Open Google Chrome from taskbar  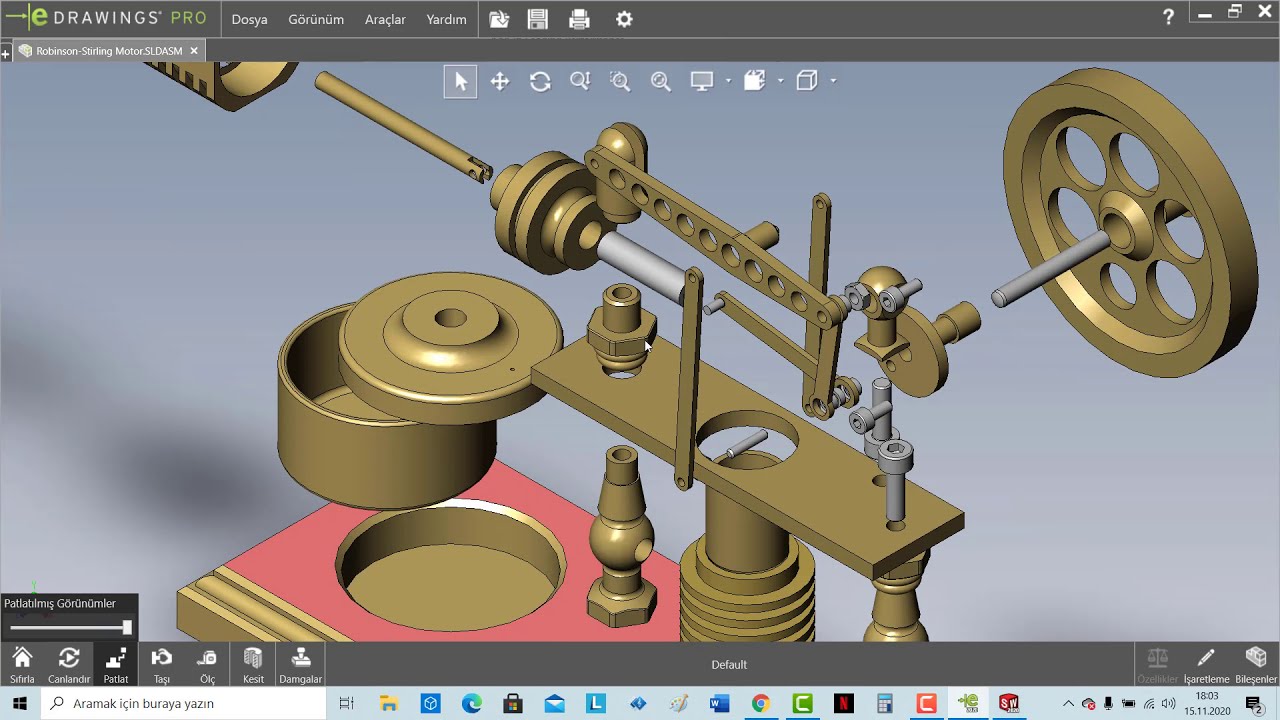761,704
